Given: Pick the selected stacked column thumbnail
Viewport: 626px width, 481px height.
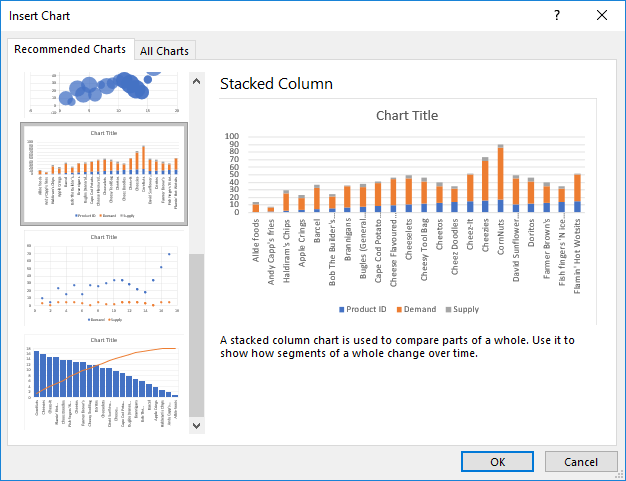Looking at the screenshot, I should click(103, 173).
